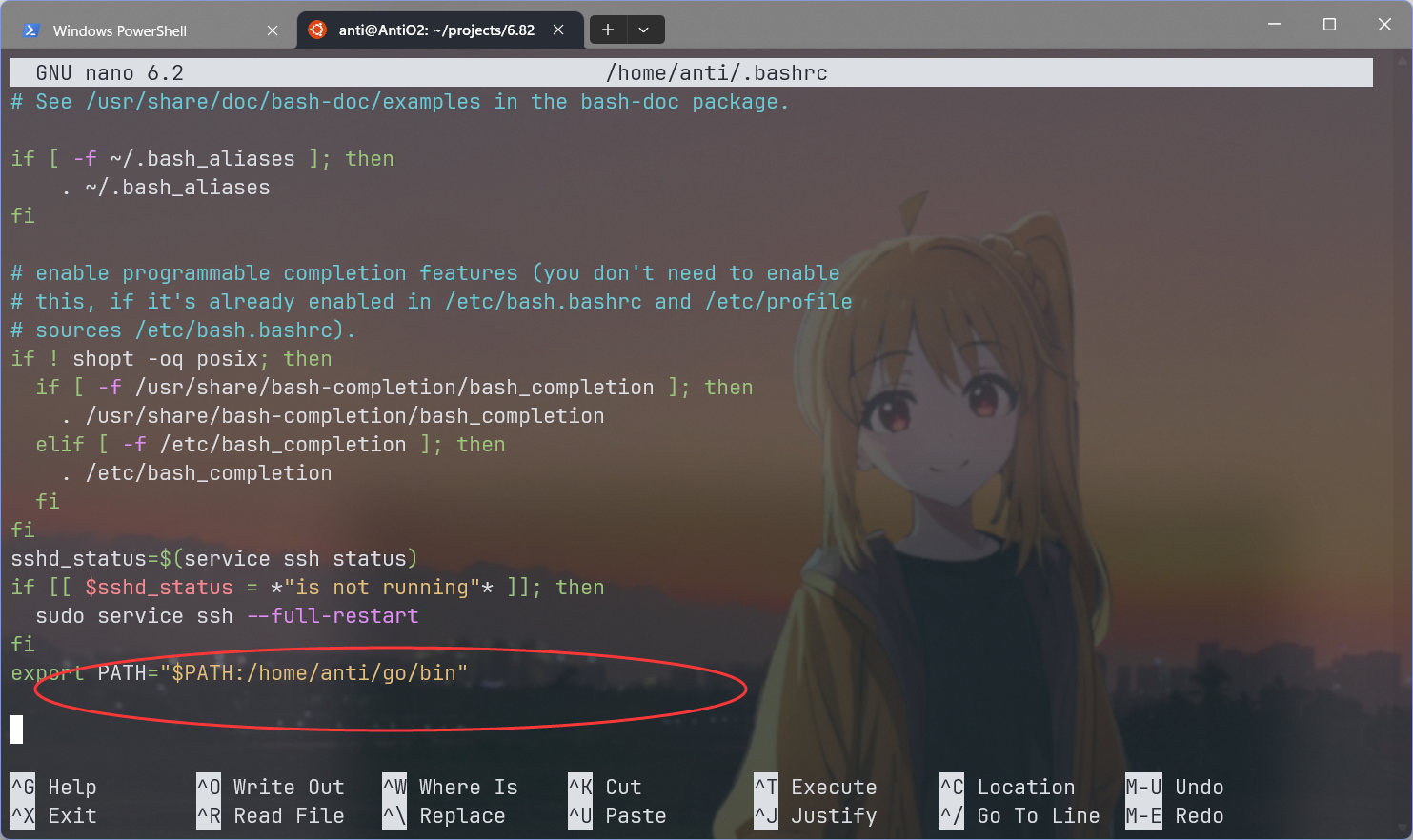Click the '# sources /etc/bash.bashrc).' comment
1413x840 pixels.
click(183, 330)
